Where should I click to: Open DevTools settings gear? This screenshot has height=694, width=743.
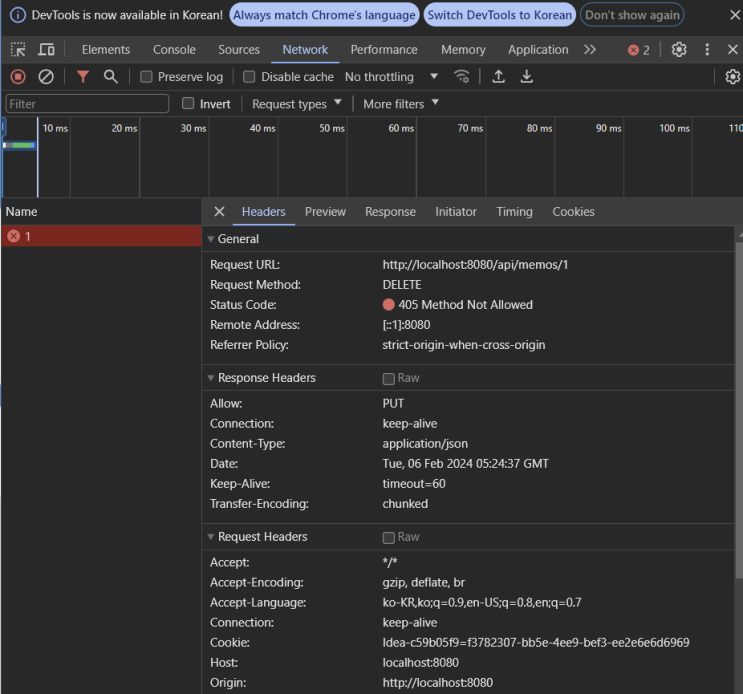pyautogui.click(x=679, y=50)
